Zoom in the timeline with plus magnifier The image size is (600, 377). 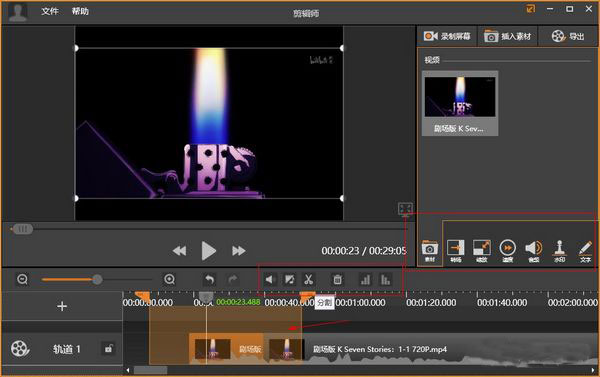[169, 279]
